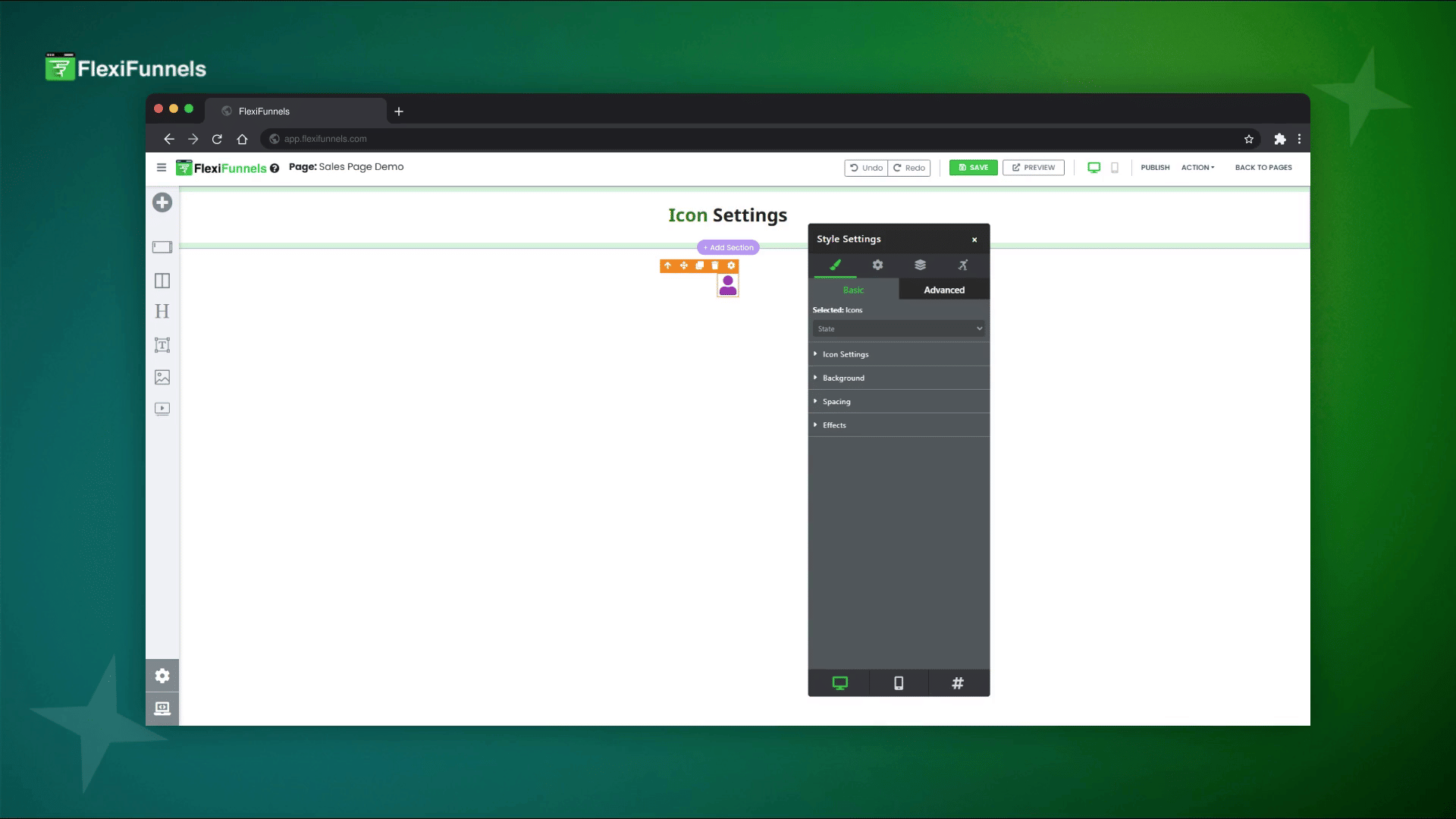Switch to desktop view in top bar
1456x819 pixels.
click(1094, 168)
